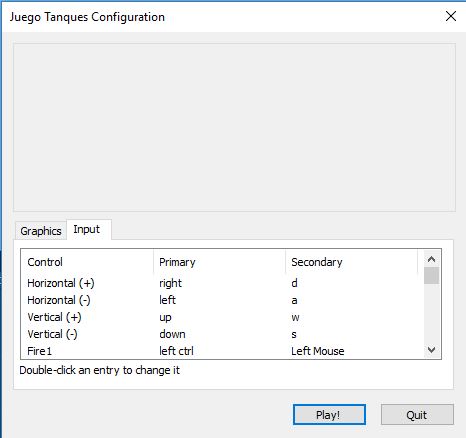This screenshot has width=466, height=438.
Task: Click the primary key 'down' entry
Action: click(172, 334)
